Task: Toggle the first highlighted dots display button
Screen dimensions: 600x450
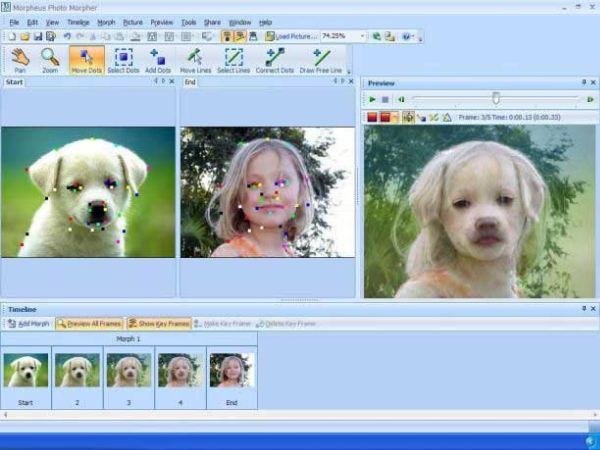Action: click(227, 36)
